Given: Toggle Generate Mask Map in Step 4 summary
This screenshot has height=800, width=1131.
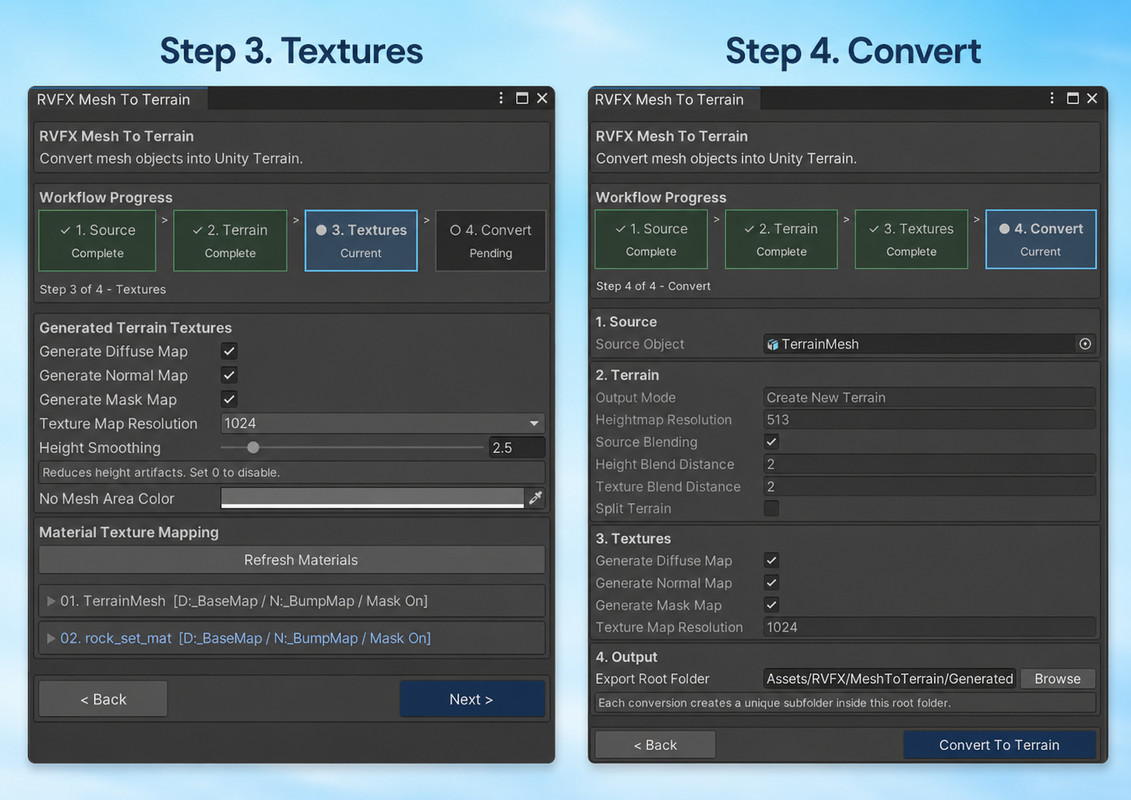Looking at the screenshot, I should click(771, 605).
